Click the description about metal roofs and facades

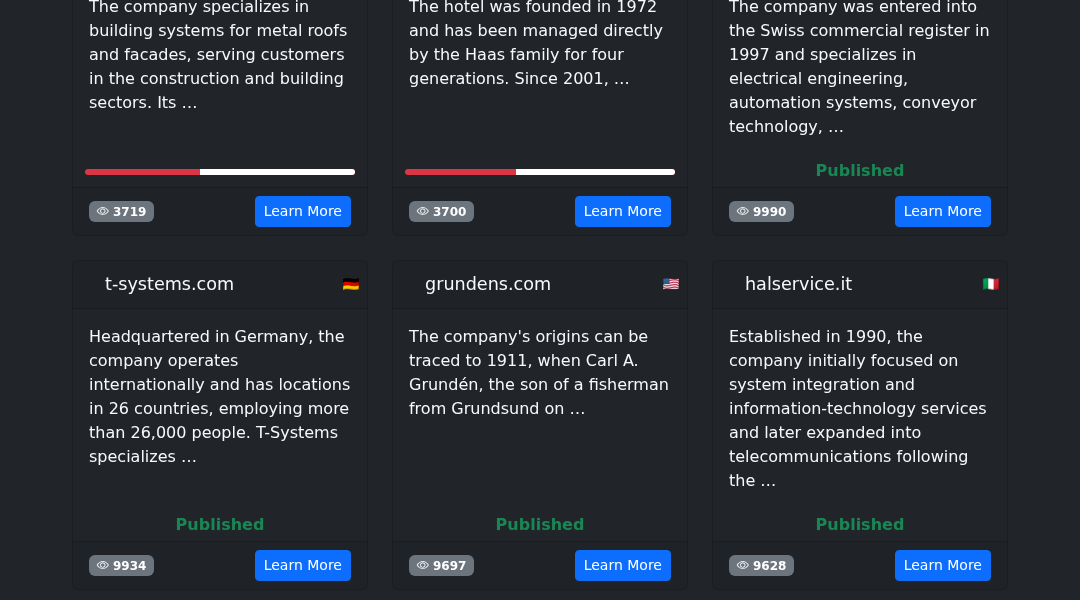coord(218,55)
